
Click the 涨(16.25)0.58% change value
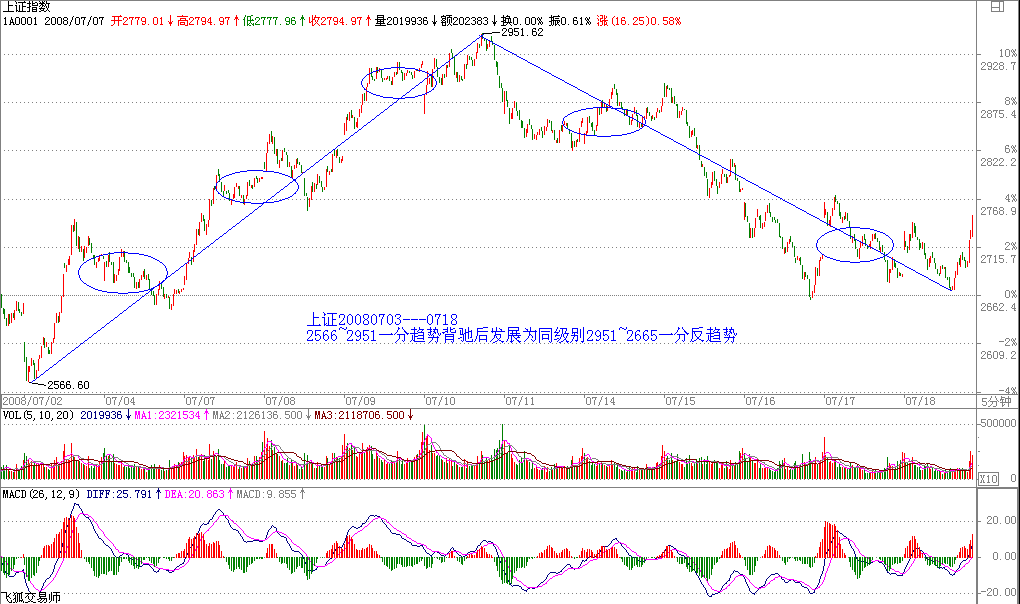(639, 20)
